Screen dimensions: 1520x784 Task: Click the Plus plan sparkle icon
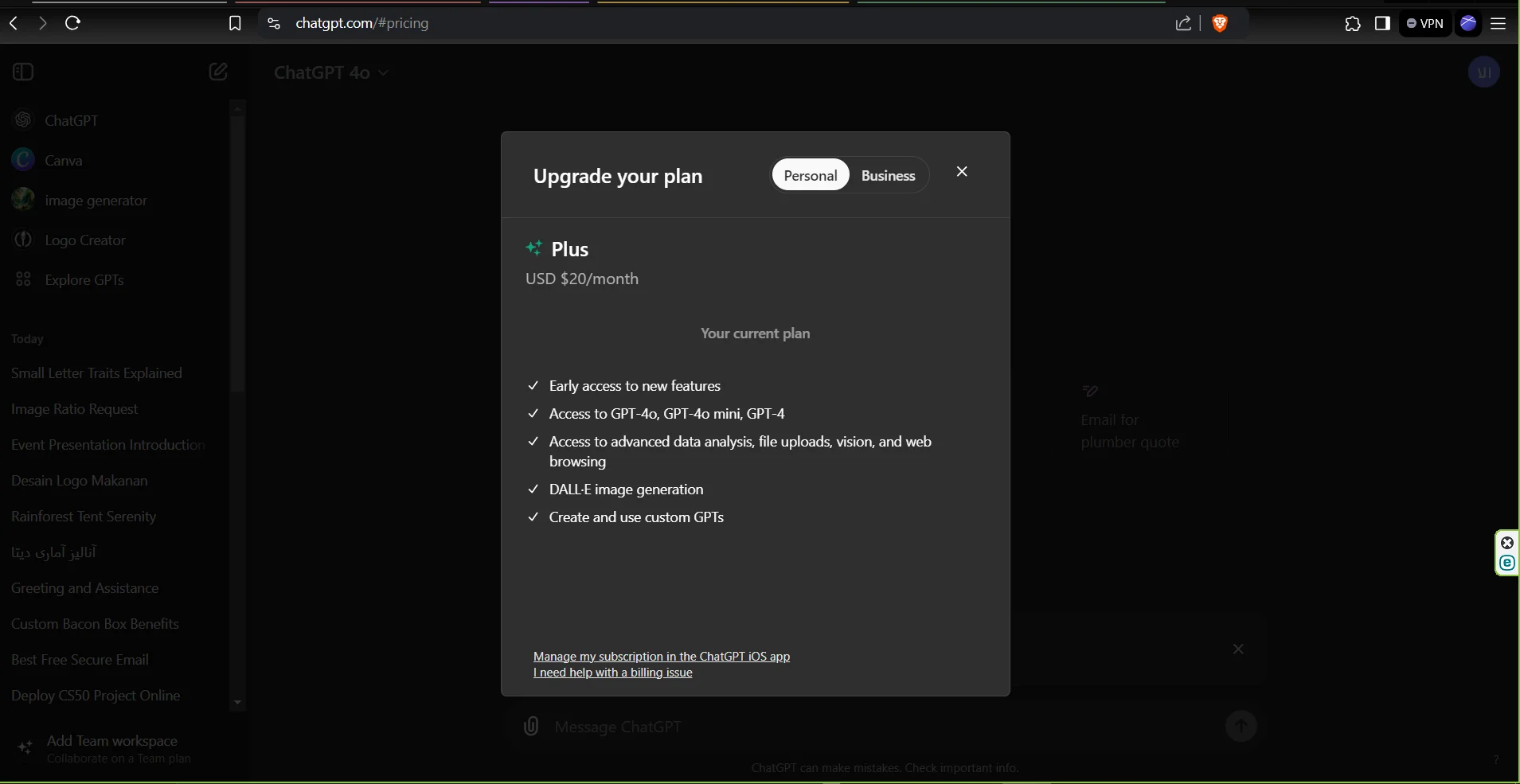pyautogui.click(x=533, y=248)
